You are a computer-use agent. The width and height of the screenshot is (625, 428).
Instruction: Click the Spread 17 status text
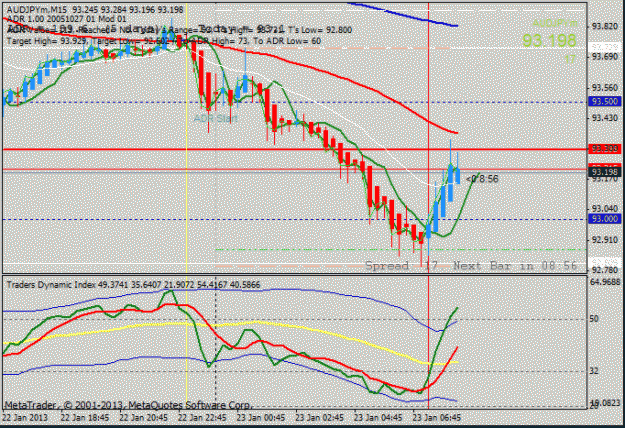(x=401, y=265)
